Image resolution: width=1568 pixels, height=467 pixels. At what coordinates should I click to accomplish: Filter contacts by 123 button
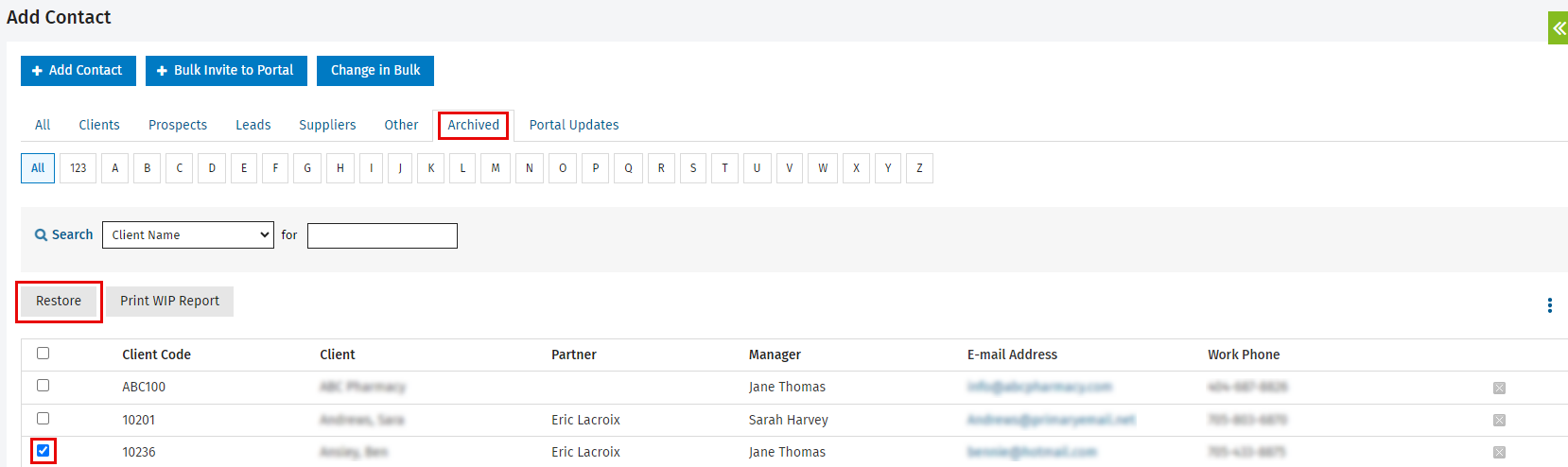(x=78, y=168)
